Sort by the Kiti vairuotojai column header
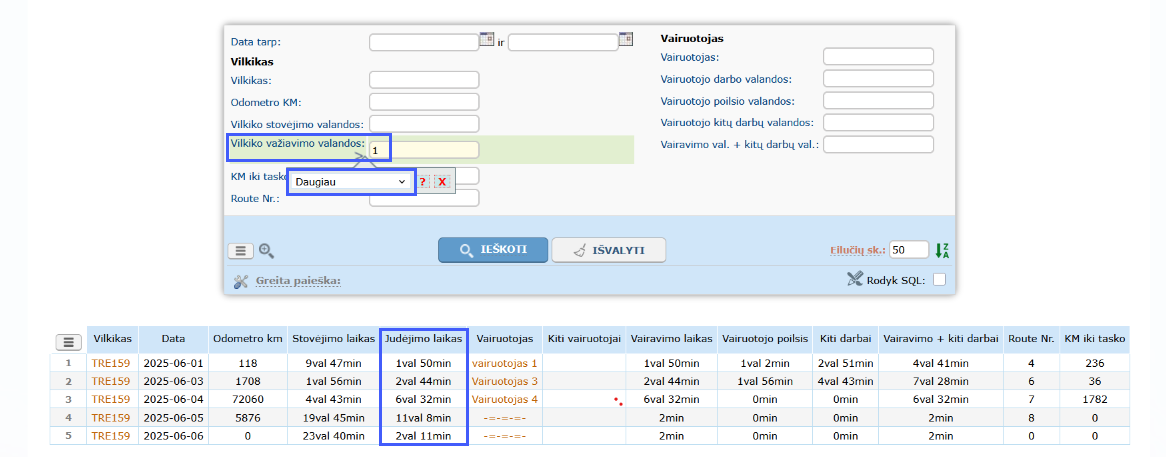 tap(583, 339)
